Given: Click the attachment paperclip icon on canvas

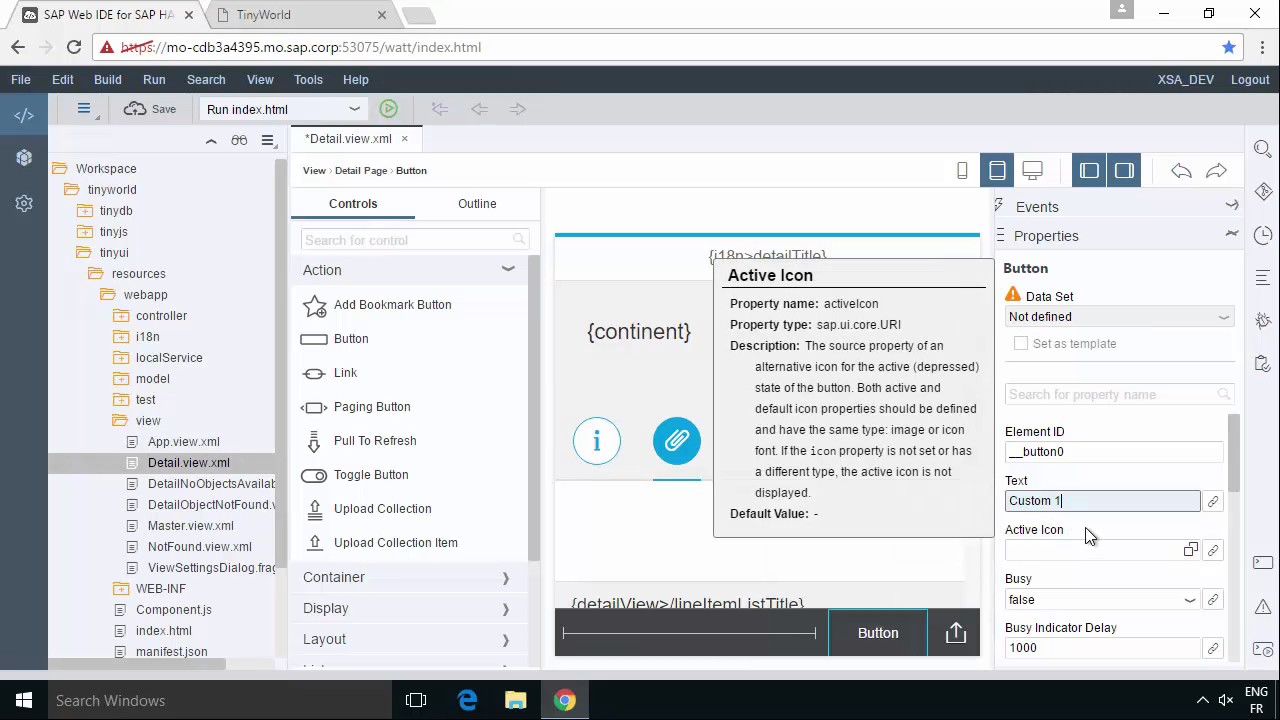Looking at the screenshot, I should click(x=677, y=441).
